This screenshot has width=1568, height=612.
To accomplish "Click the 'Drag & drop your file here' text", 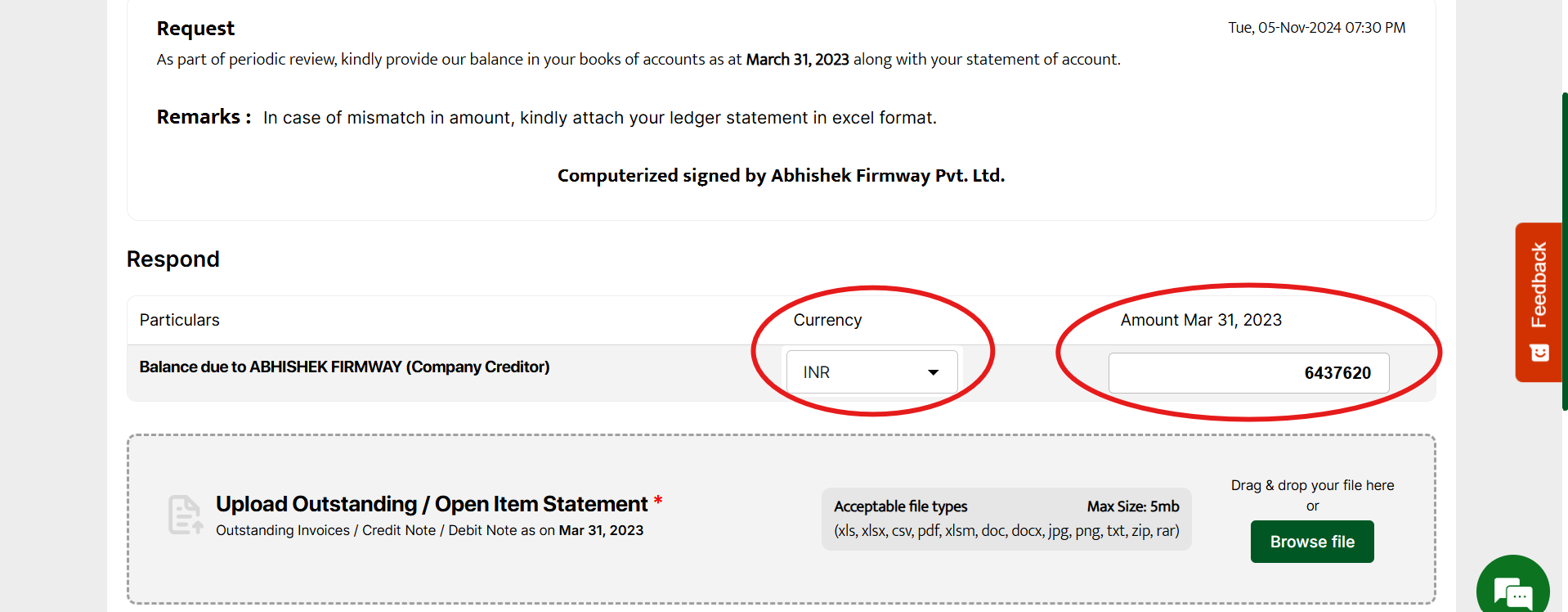I will pyautogui.click(x=1312, y=485).
